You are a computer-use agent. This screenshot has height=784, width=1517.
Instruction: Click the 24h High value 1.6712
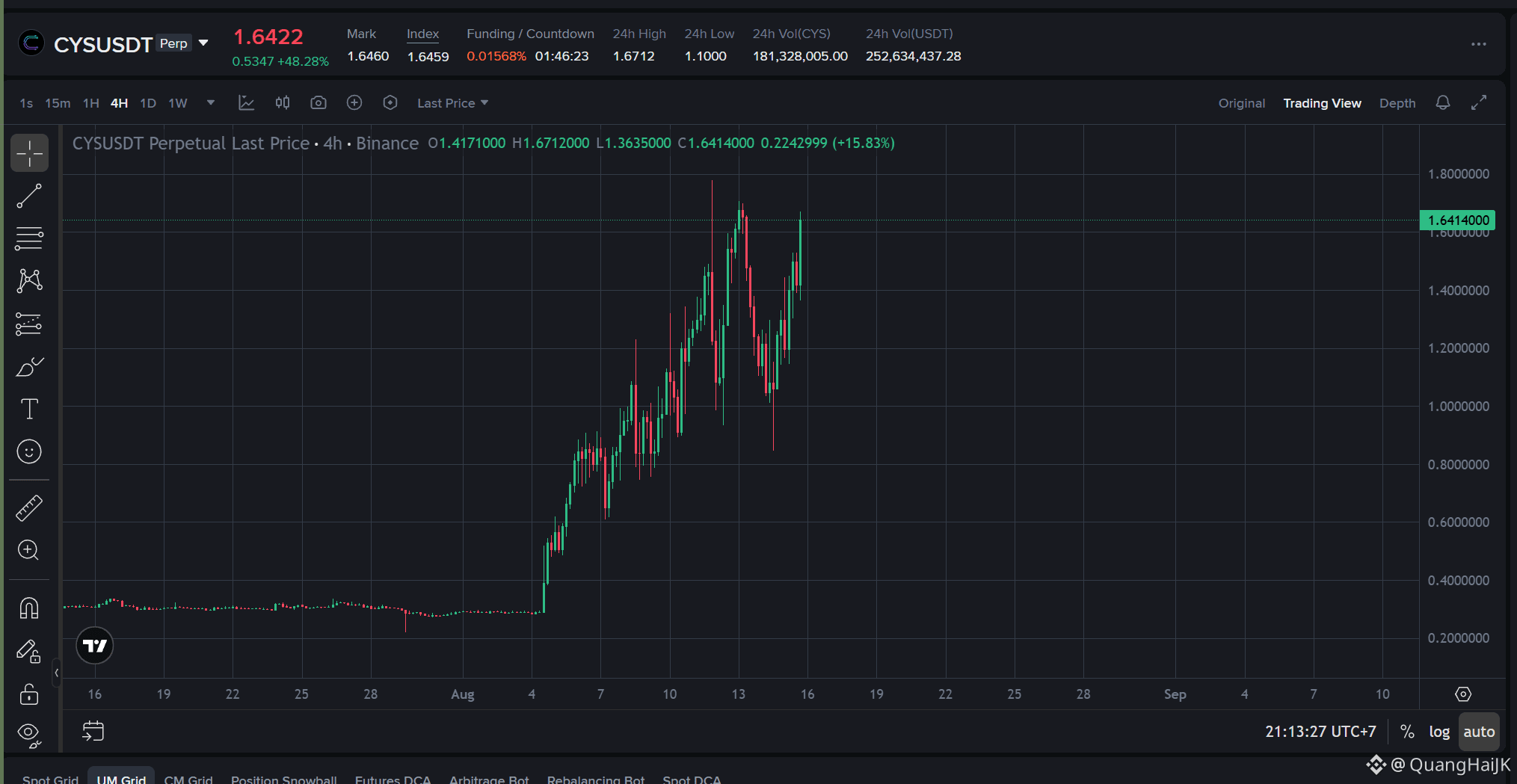[x=633, y=56]
